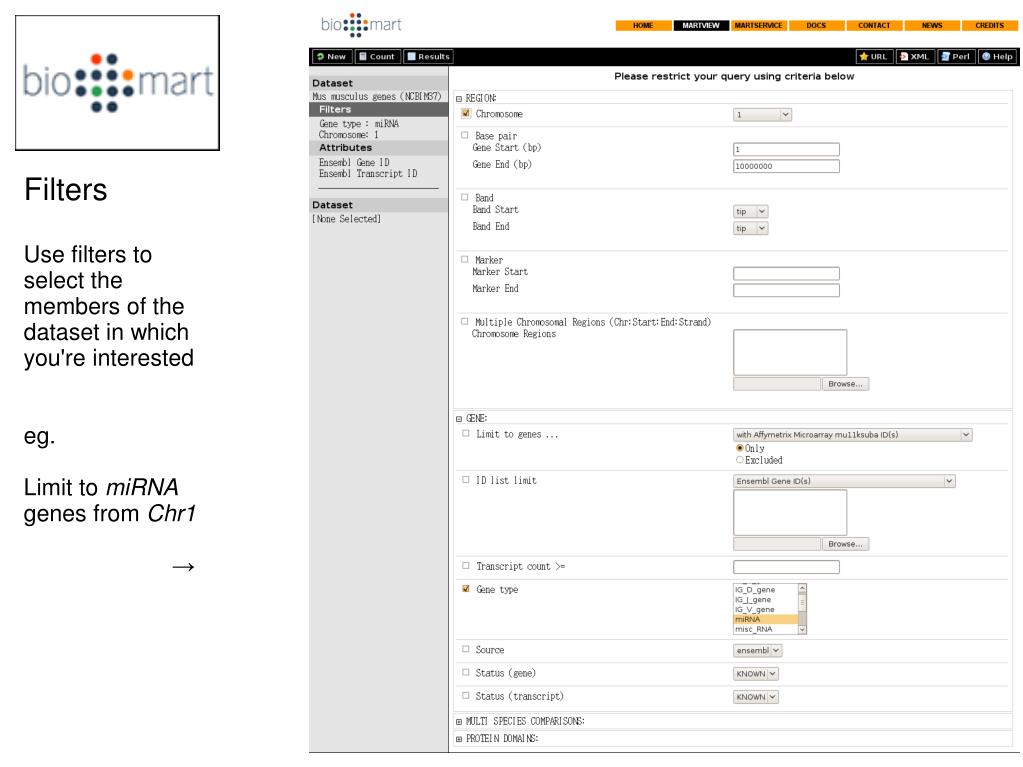Open the Band Start dropdown

click(751, 211)
